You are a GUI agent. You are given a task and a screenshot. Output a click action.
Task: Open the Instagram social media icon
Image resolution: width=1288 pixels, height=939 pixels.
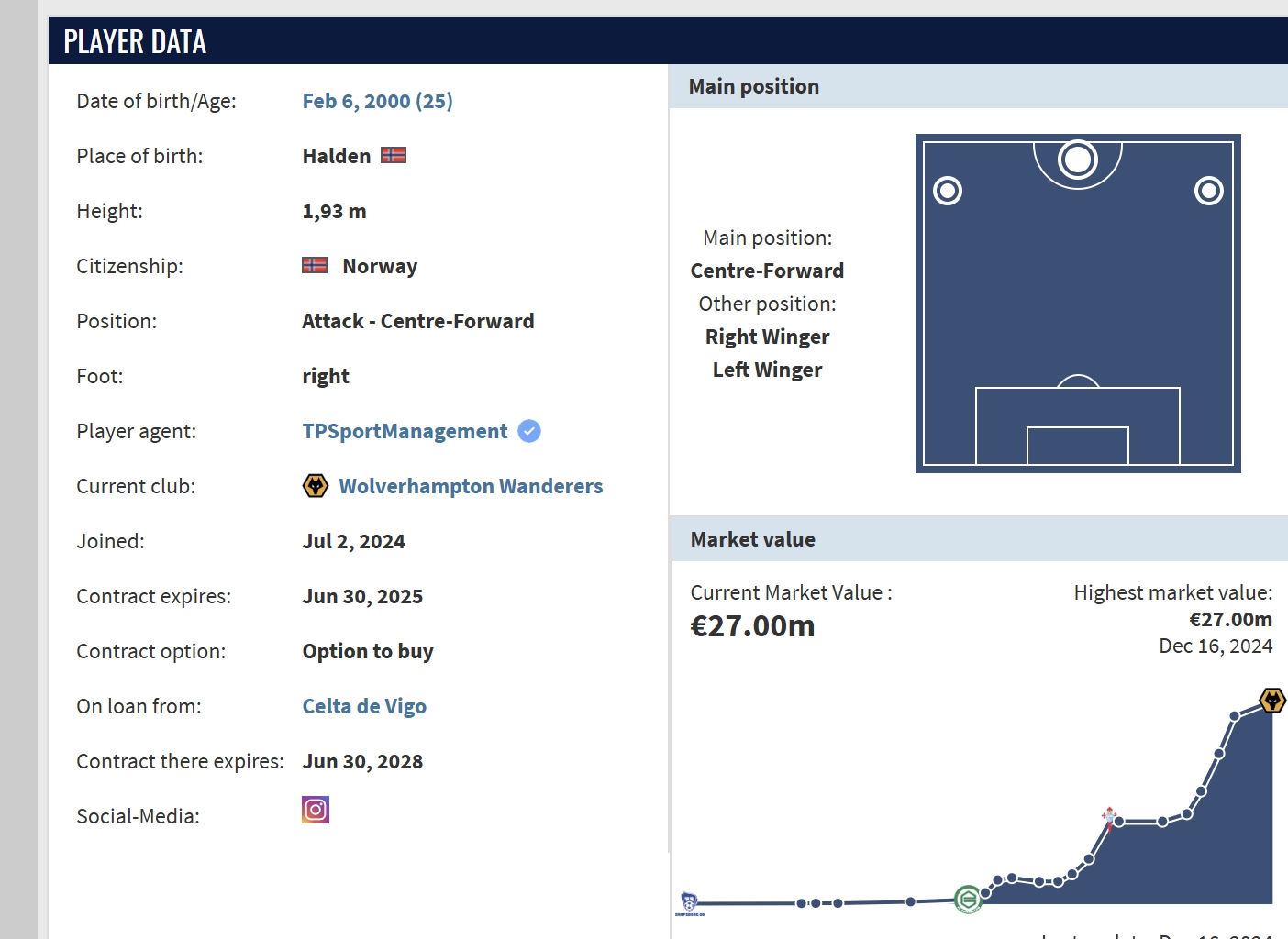(x=316, y=810)
